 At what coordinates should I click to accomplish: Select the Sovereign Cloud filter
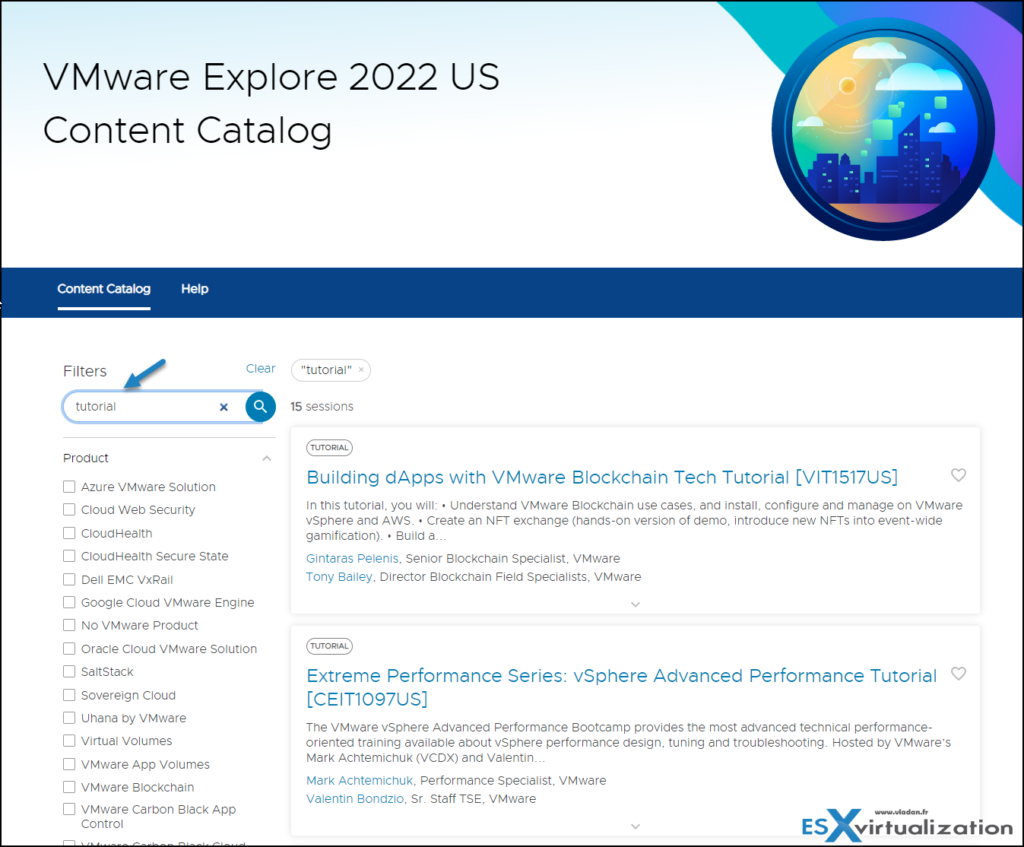tap(69, 695)
